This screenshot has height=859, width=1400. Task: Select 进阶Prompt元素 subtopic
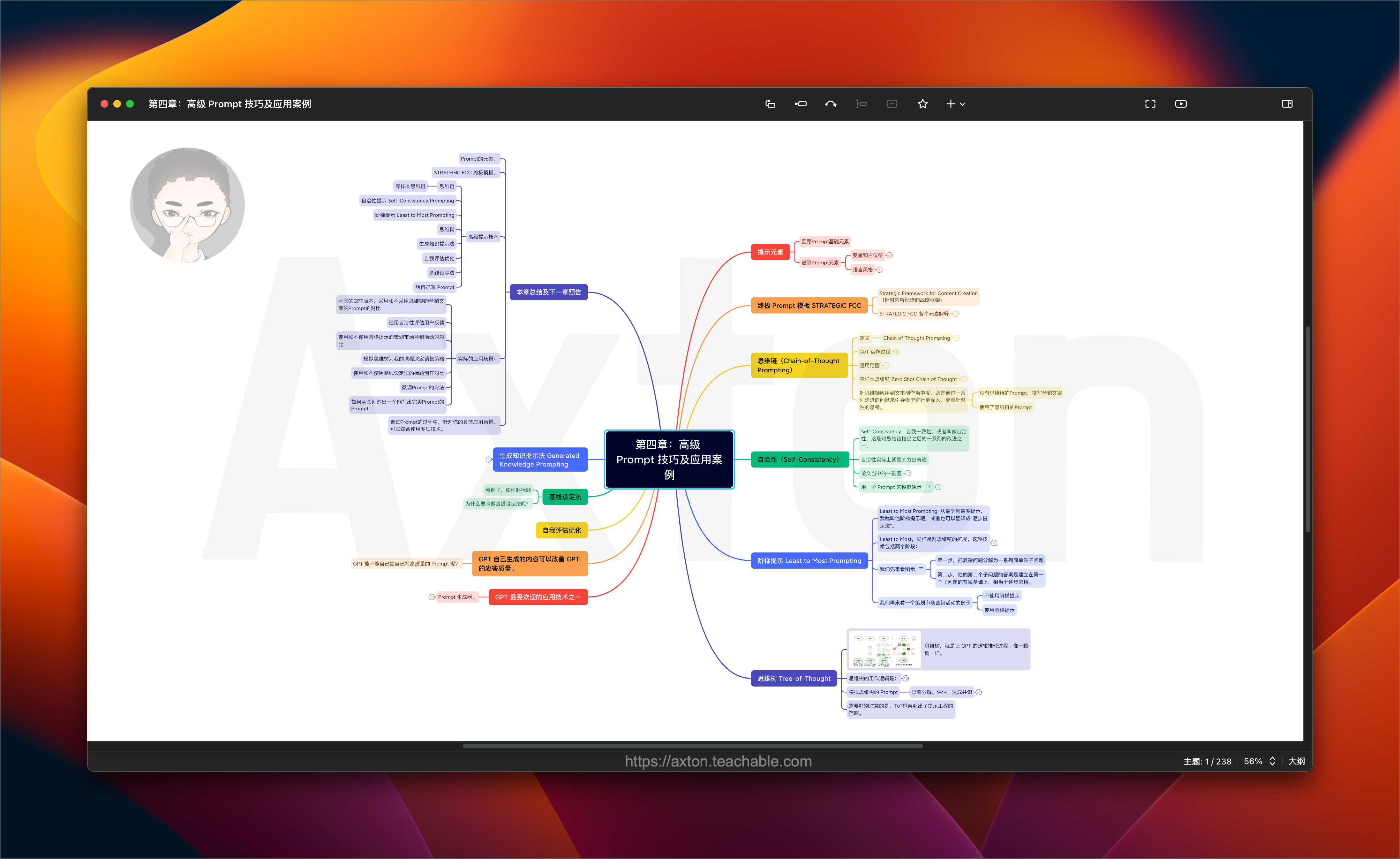coord(820,262)
